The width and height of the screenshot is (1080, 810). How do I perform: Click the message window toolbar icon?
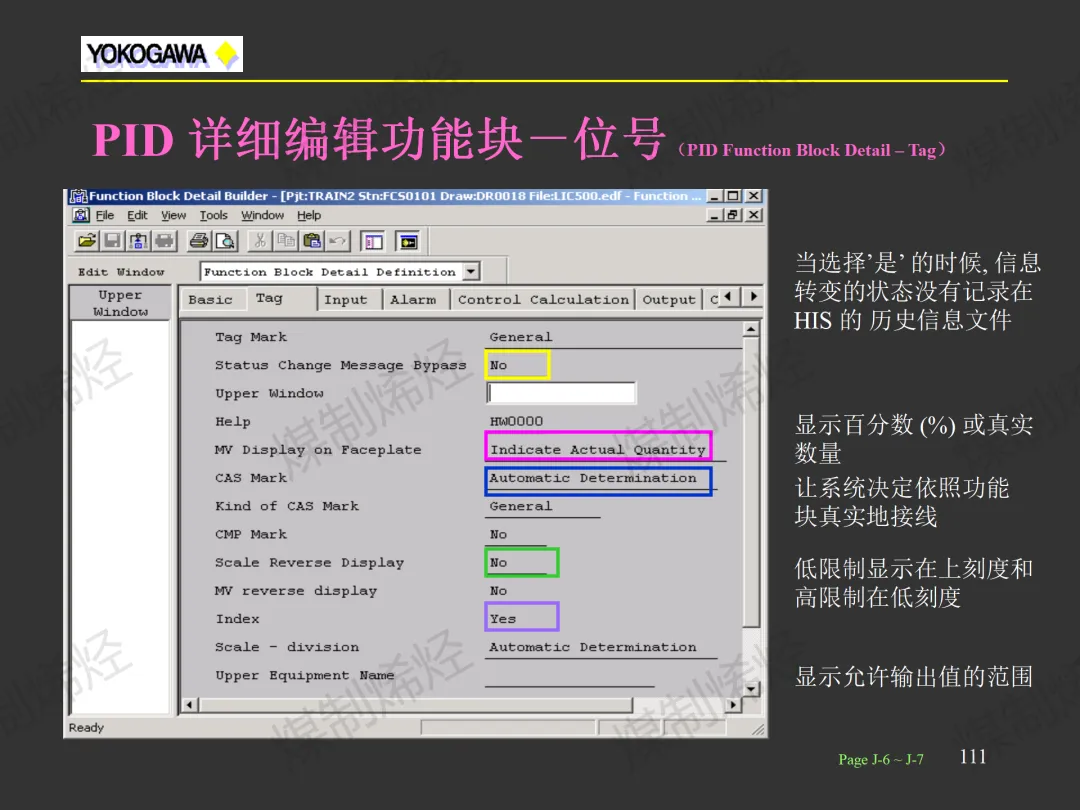408,242
